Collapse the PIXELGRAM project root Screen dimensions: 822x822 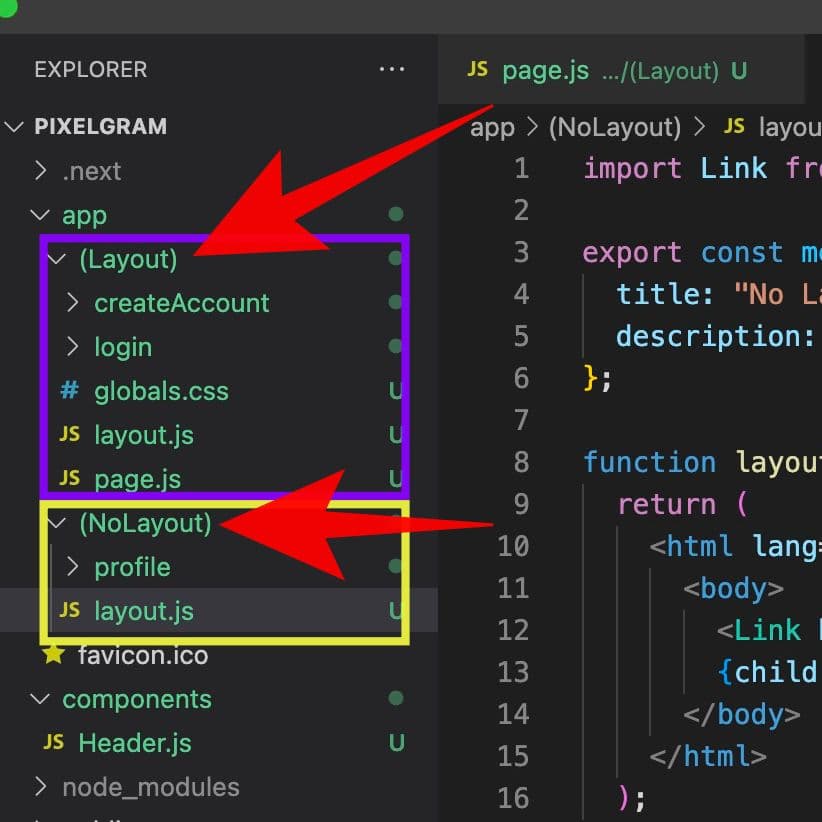15,127
